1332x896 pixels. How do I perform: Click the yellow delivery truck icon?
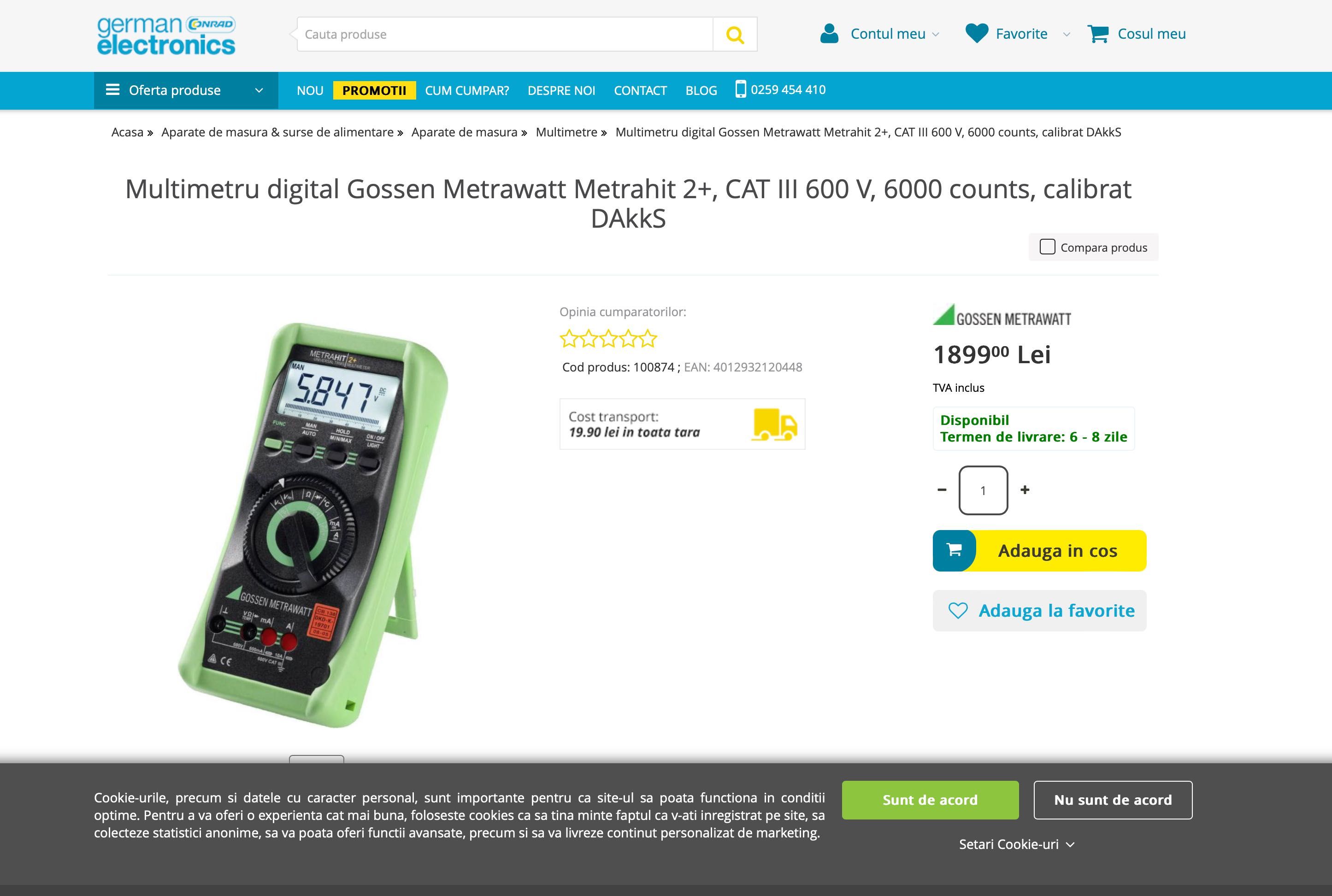774,424
